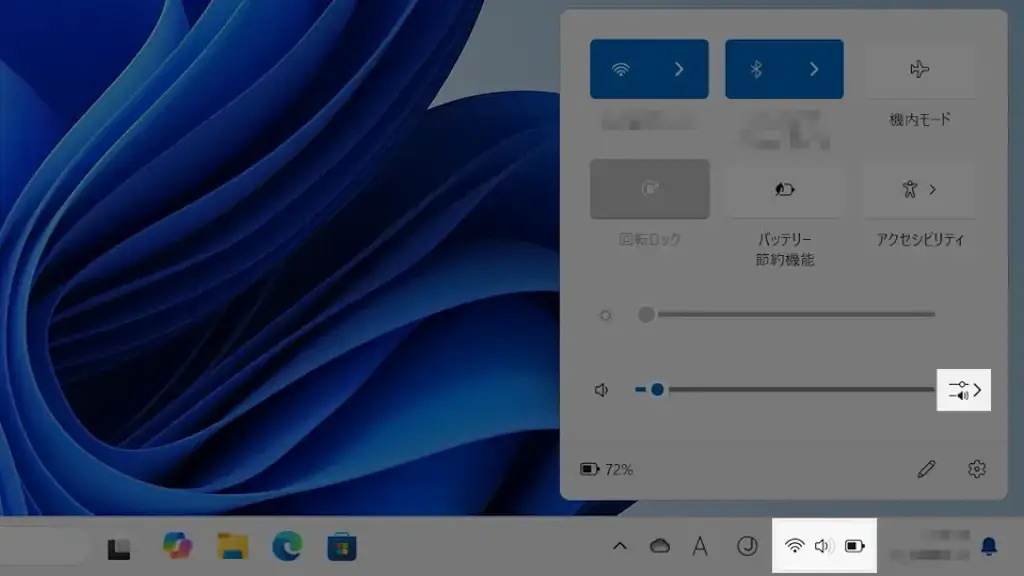Image resolution: width=1024 pixels, height=576 pixels.
Task: Turn on battery saver (バッテリー節約機能)
Action: coord(784,189)
